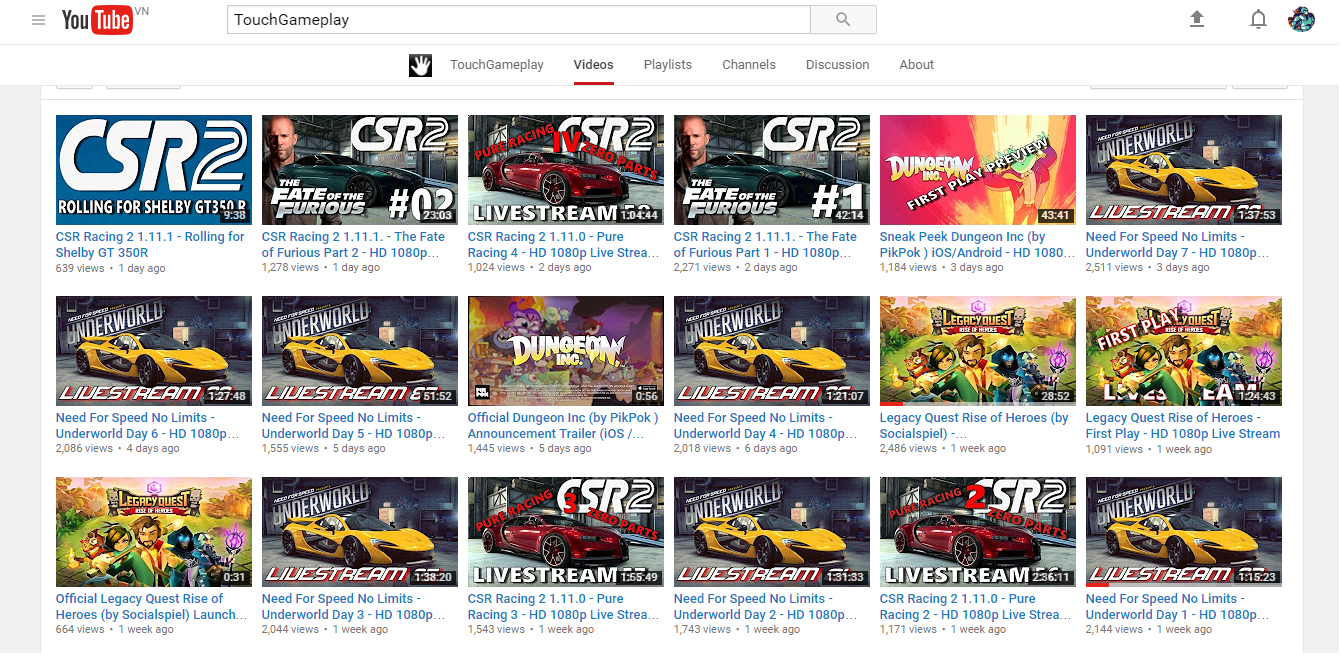Click title link 'Underworld Day 6 - HD 1080p'

[x=148, y=426]
